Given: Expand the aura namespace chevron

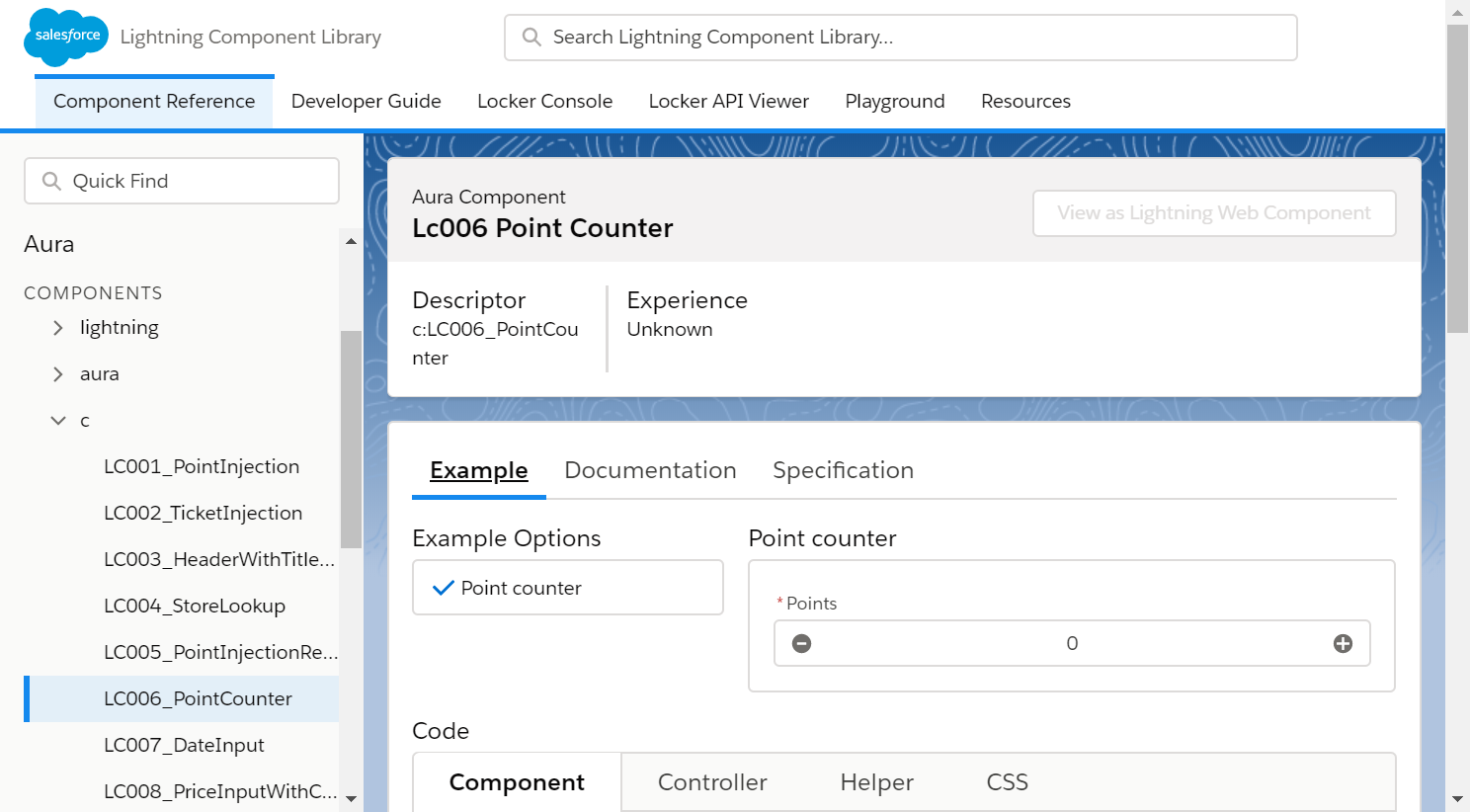Looking at the screenshot, I should [58, 374].
